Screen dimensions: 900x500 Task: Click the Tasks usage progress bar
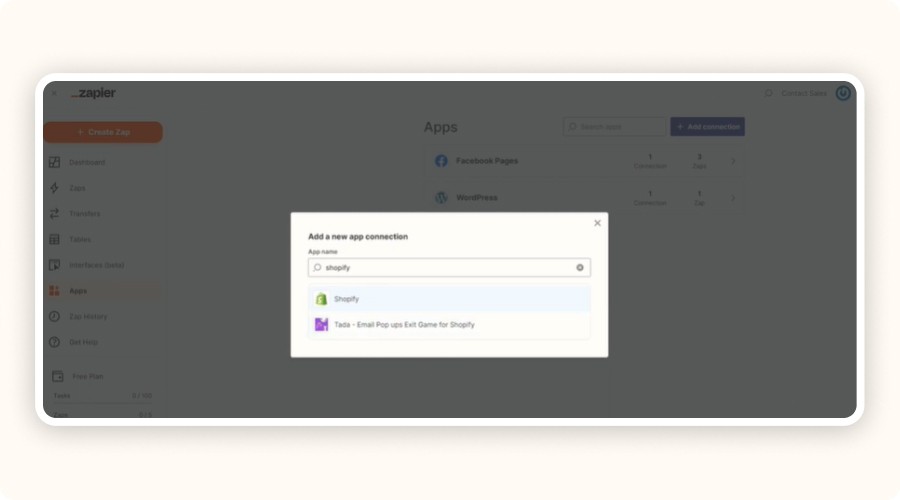tap(102, 403)
